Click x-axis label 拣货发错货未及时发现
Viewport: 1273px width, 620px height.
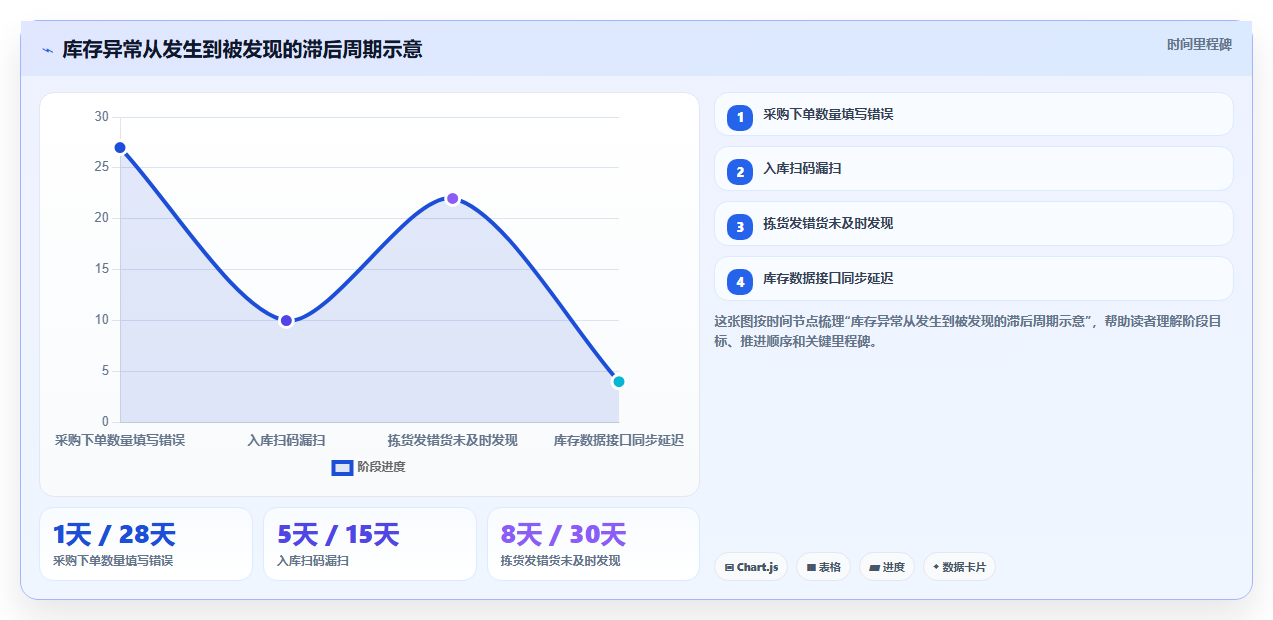coord(452,440)
